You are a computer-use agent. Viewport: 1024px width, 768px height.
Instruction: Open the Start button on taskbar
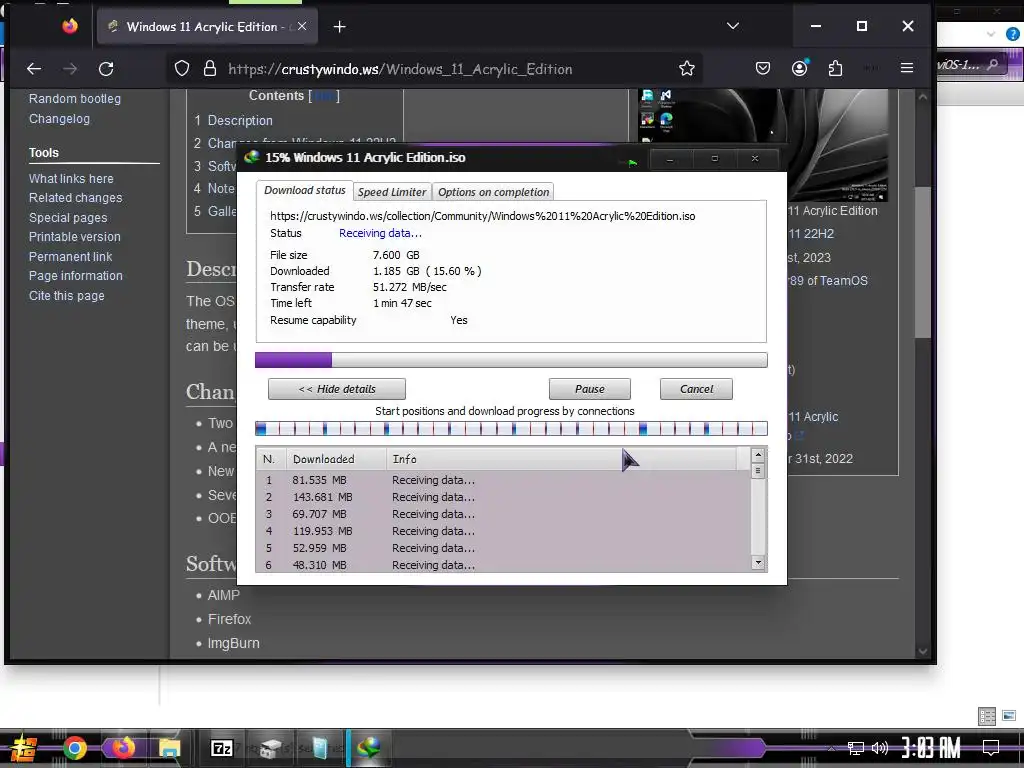pos(24,748)
